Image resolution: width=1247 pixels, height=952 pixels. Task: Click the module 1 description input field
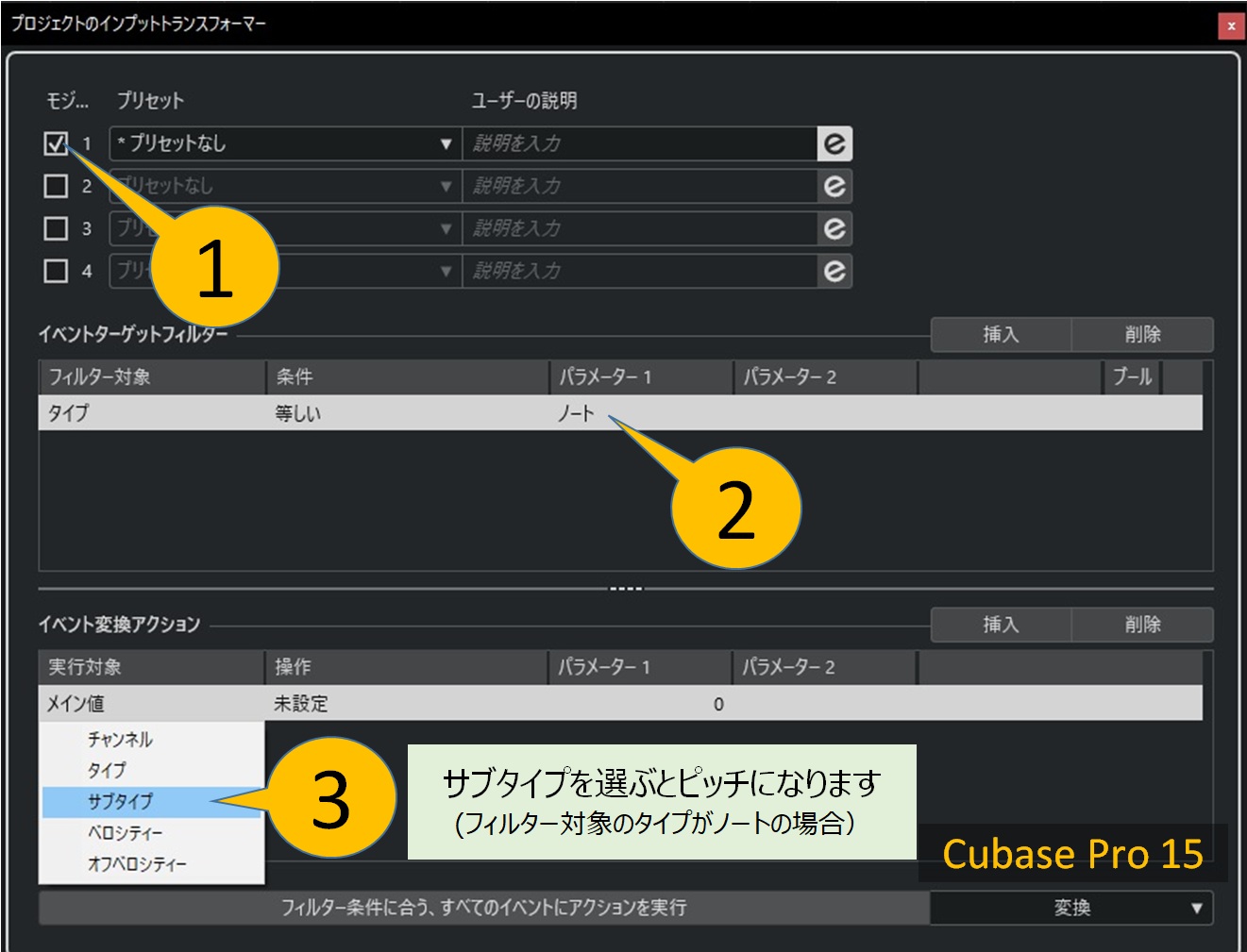[x=639, y=143]
